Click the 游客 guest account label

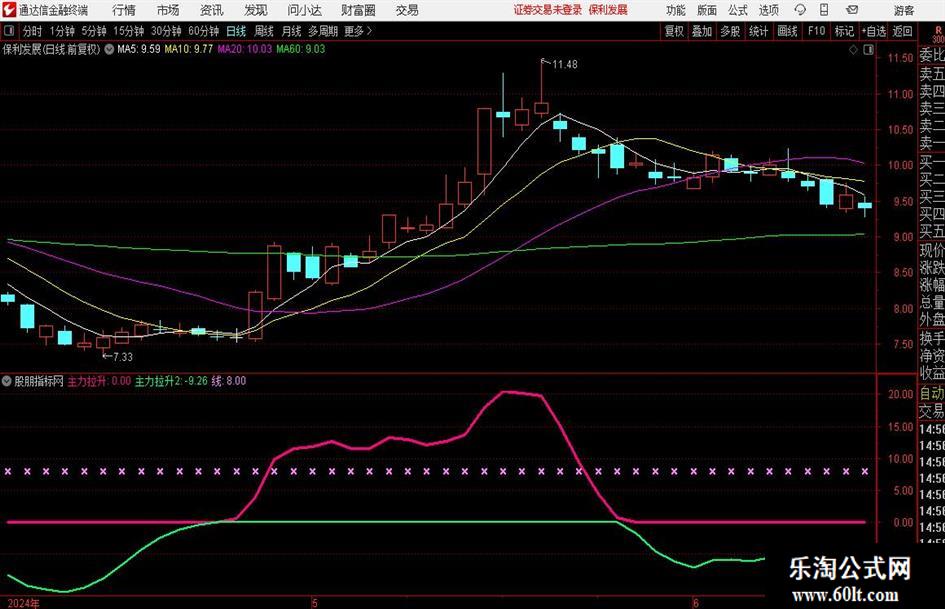click(903, 10)
